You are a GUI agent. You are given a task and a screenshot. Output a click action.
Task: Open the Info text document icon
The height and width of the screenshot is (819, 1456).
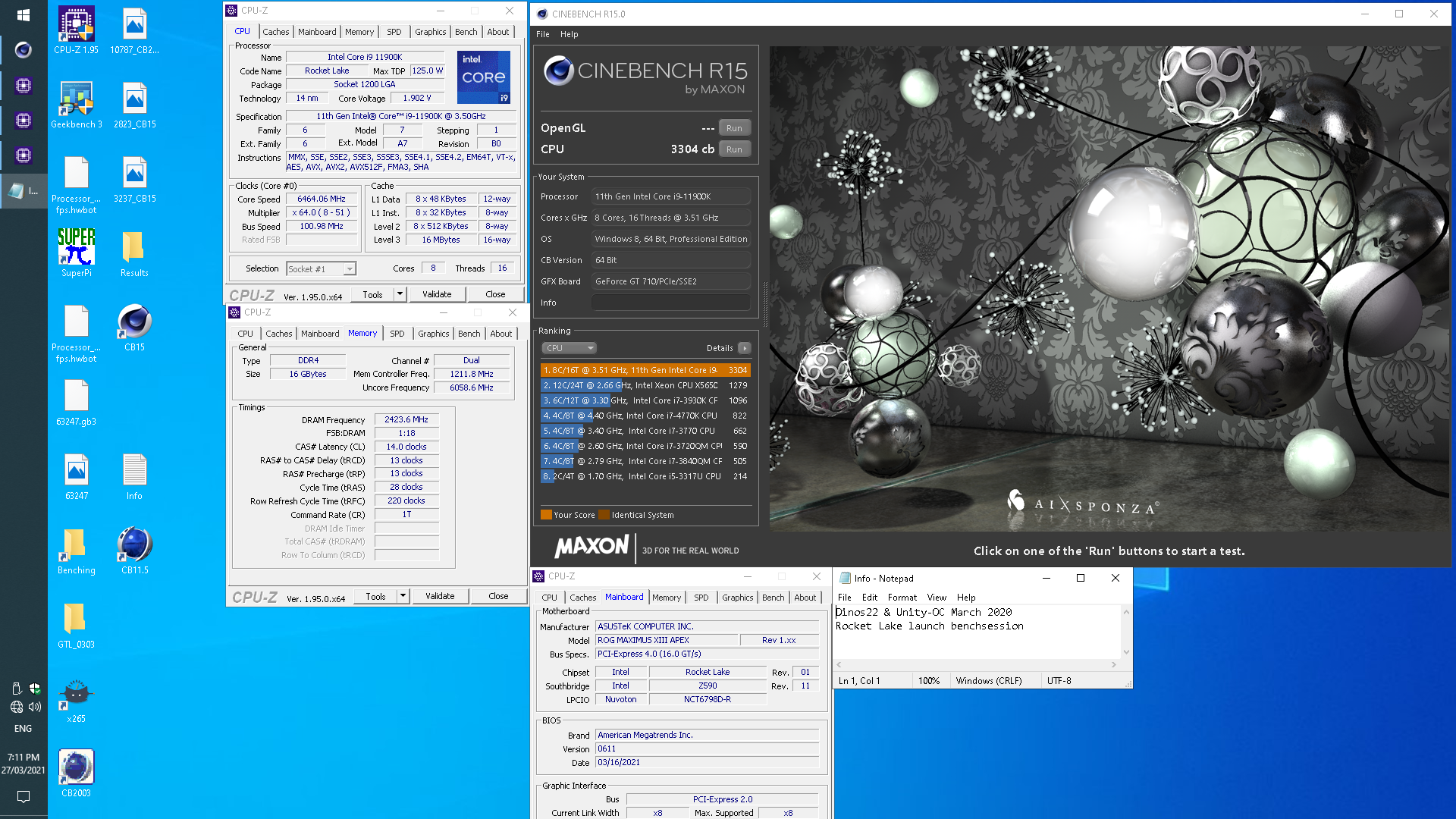[134, 476]
